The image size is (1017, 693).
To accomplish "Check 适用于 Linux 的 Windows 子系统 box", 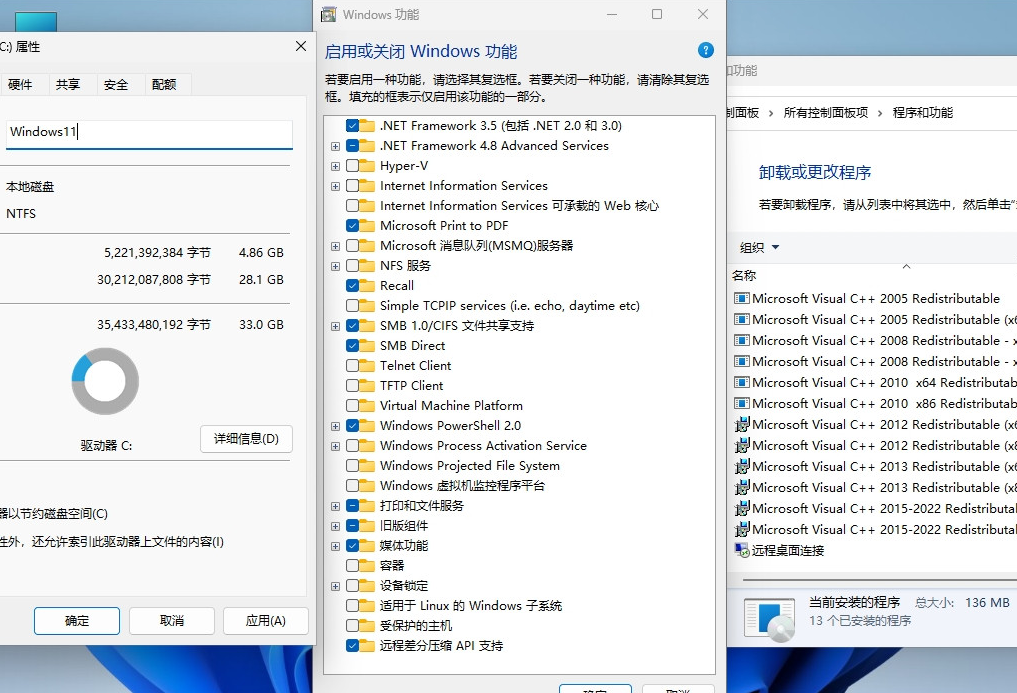I will (x=352, y=605).
